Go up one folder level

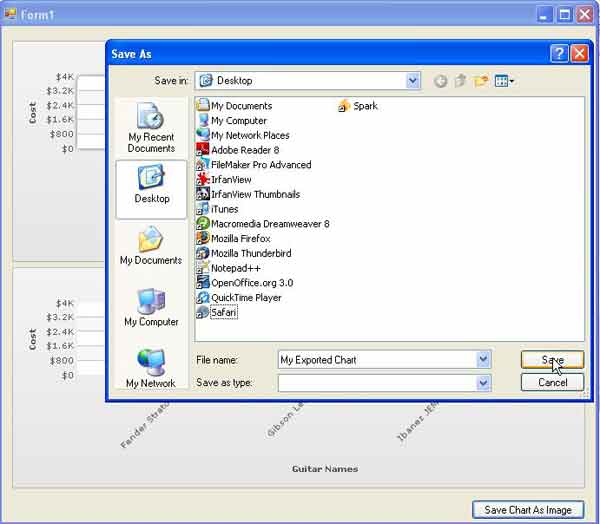click(460, 81)
